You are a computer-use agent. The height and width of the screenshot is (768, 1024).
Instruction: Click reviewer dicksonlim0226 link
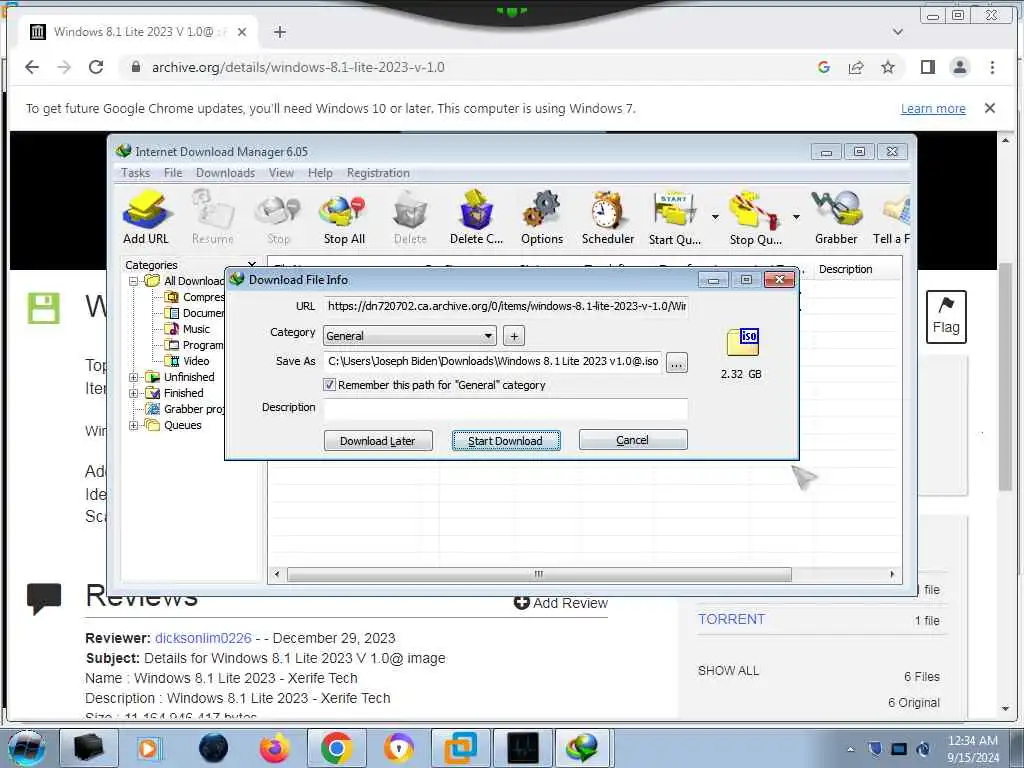[x=203, y=638]
